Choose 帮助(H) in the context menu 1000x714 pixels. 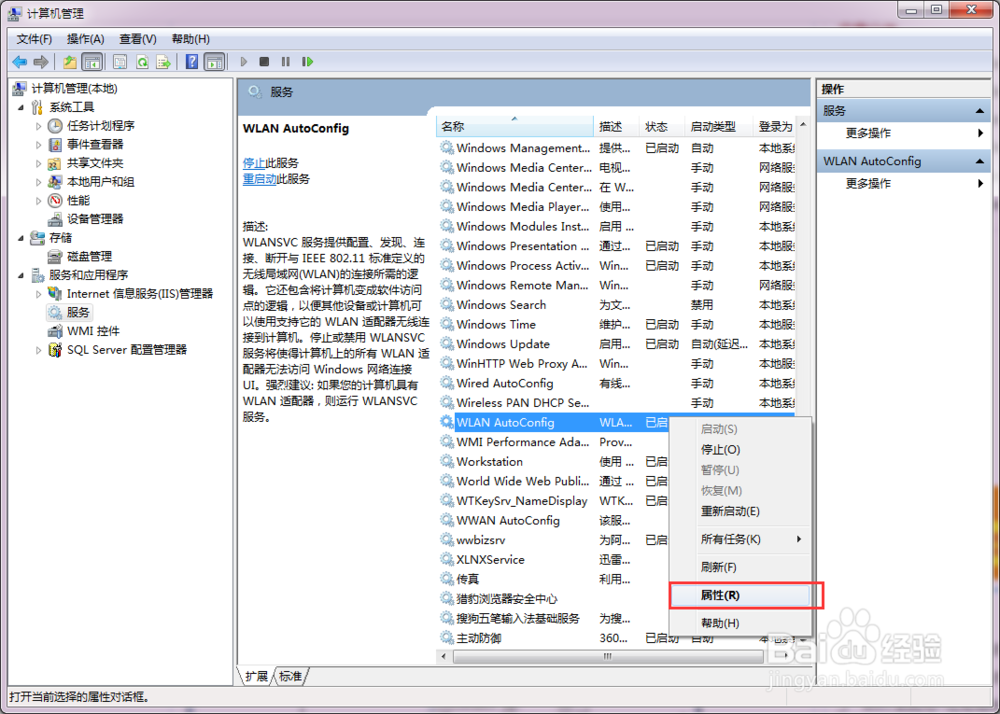coord(740,623)
